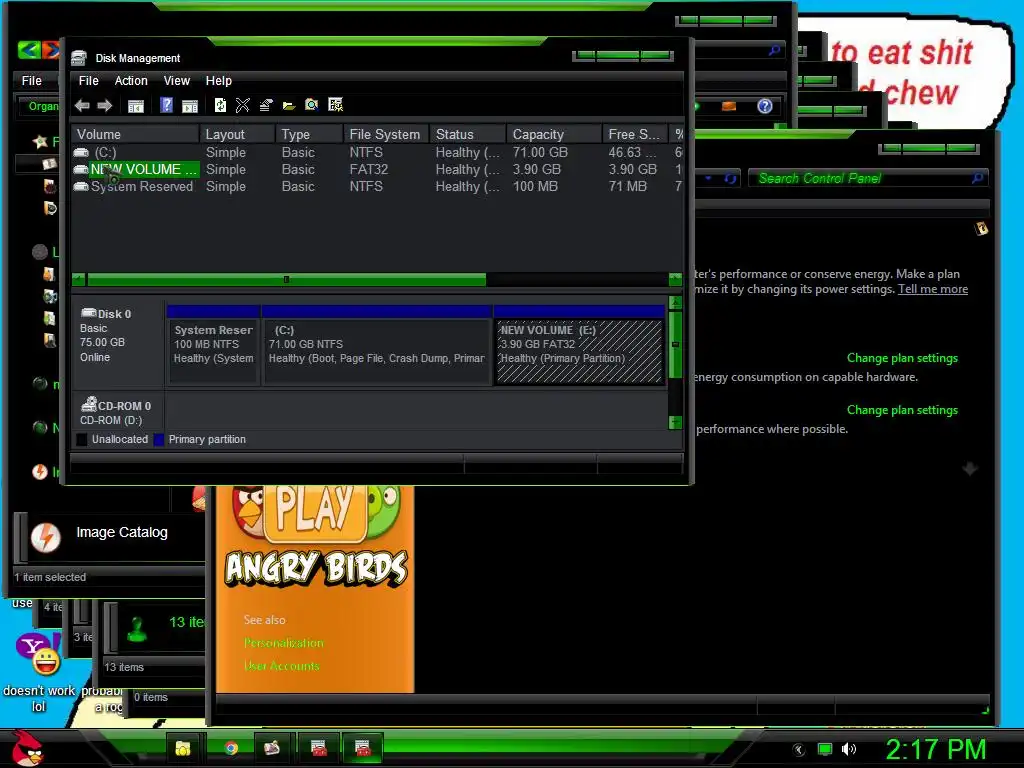Expand additional power plans down arrow

[x=970, y=468]
